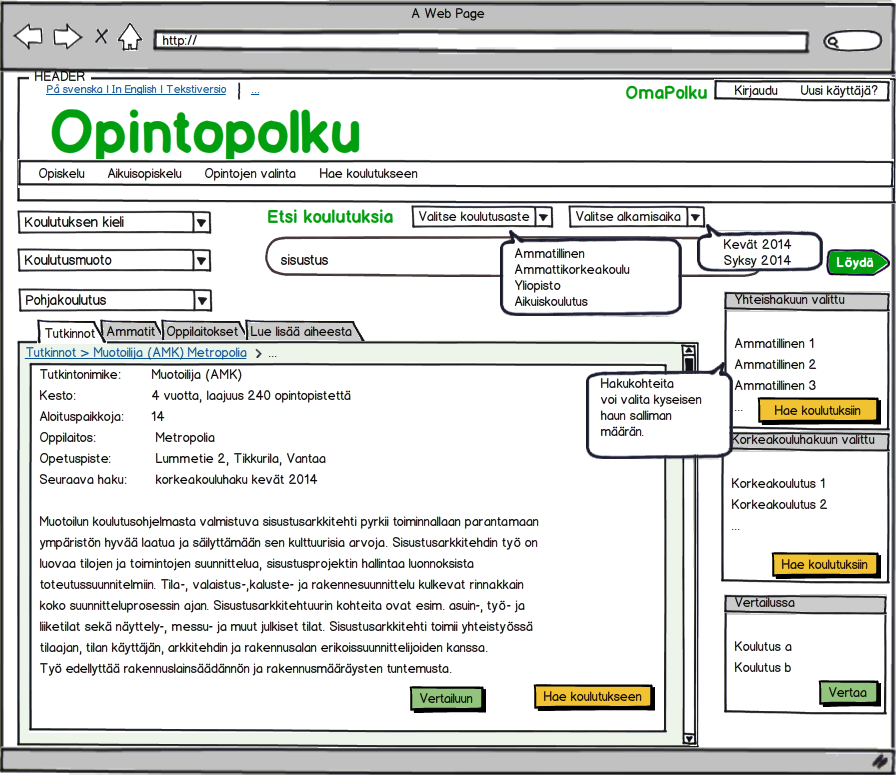Expand the Koulutusmuoto dropdown
The height and width of the screenshot is (775, 896).
114,261
